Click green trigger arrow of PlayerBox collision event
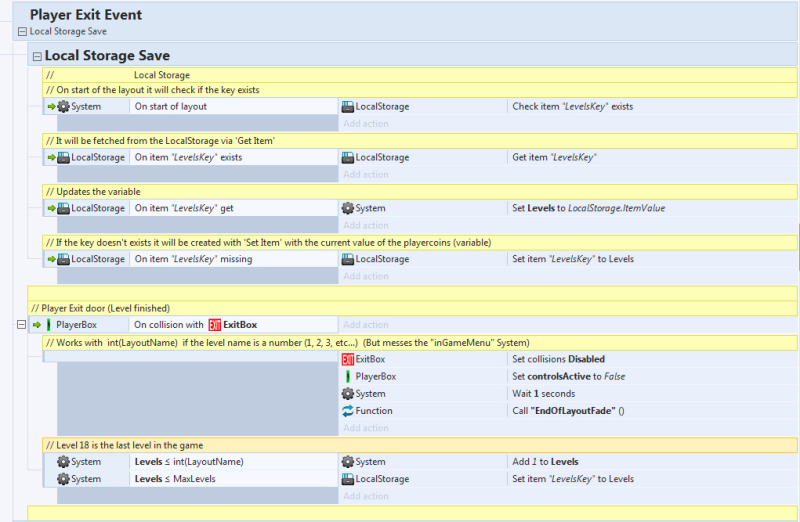The width and height of the screenshot is (800, 522). click(x=37, y=325)
